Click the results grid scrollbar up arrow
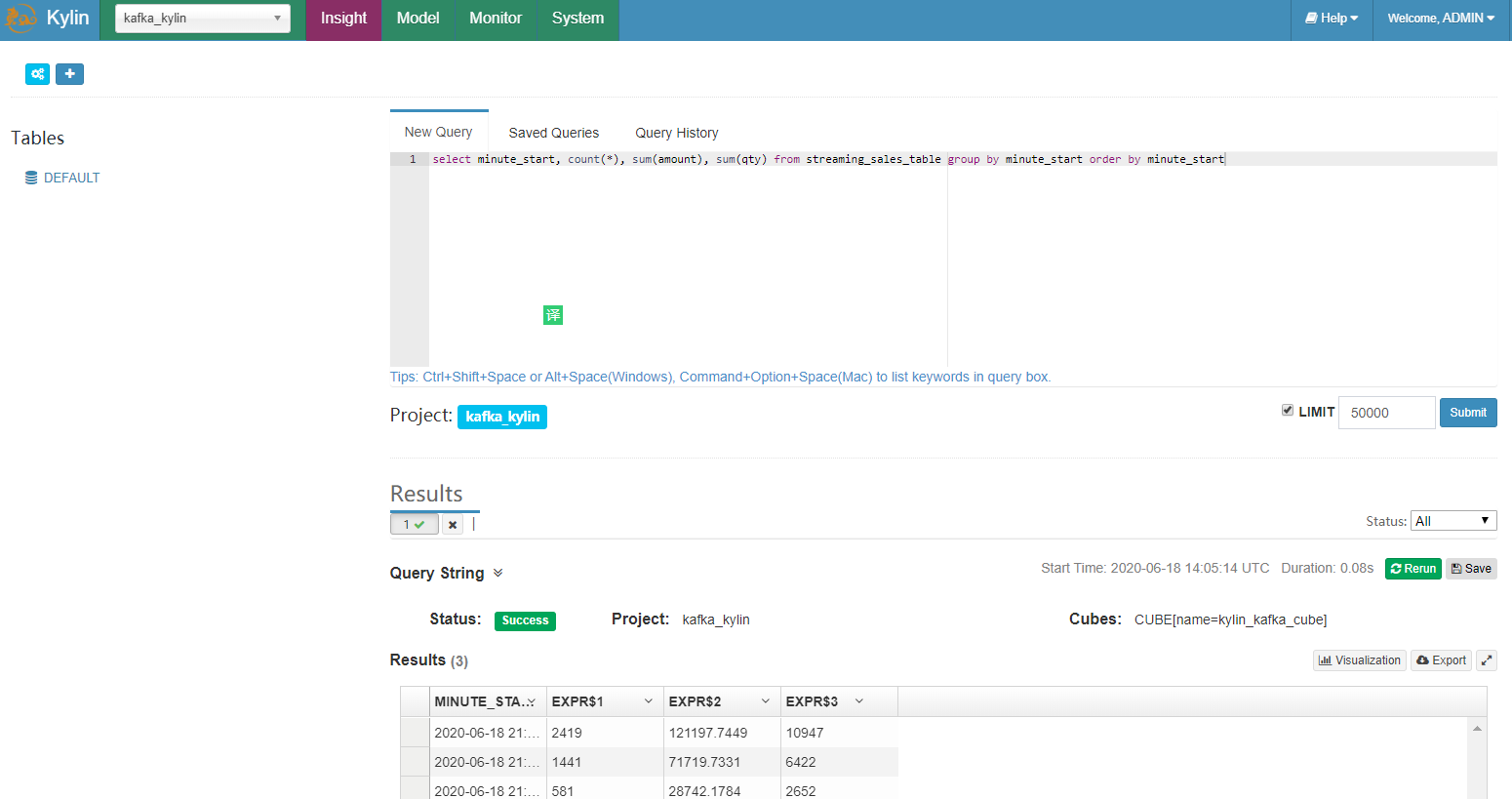 point(1477,729)
